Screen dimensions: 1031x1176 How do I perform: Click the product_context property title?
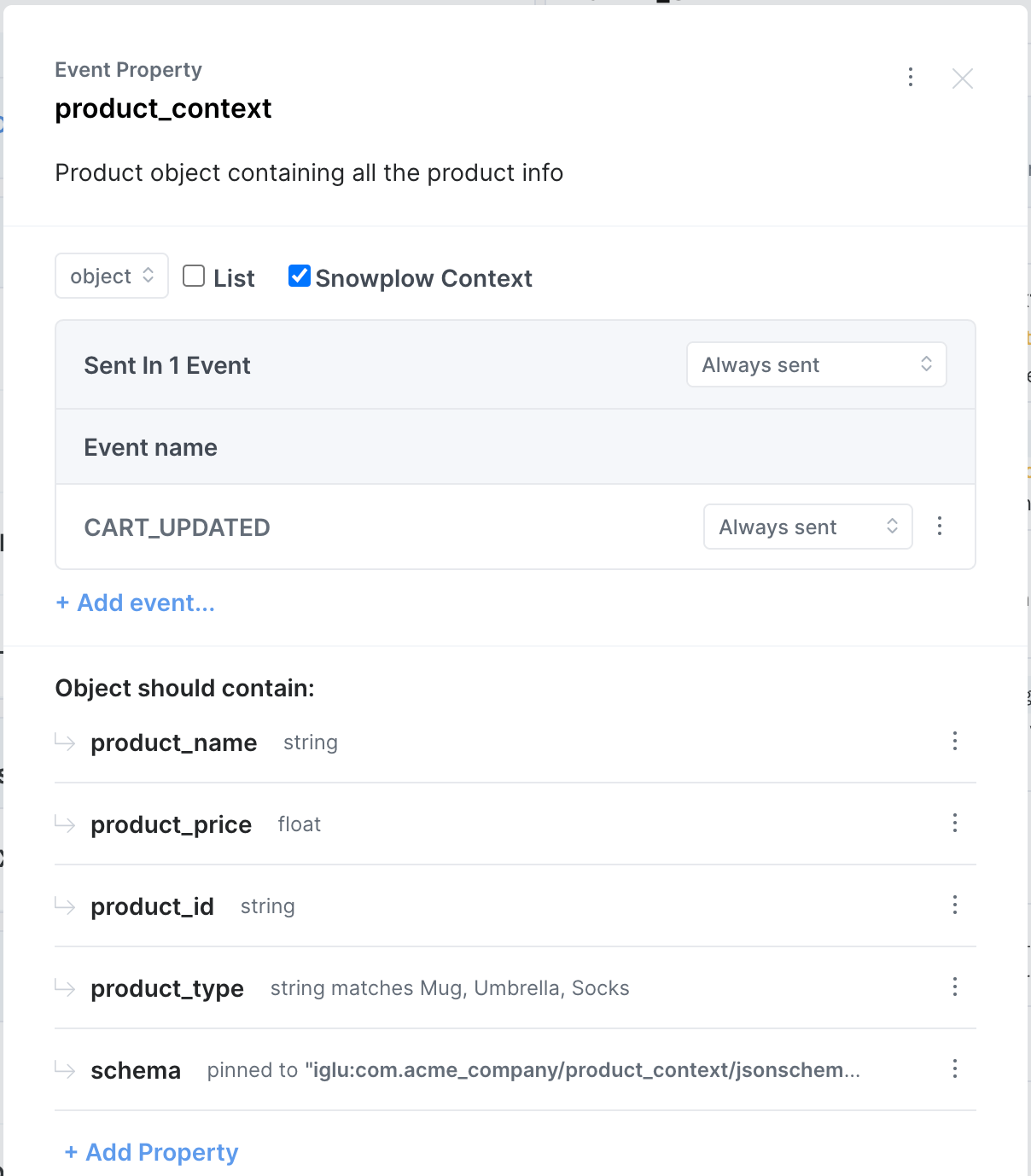(x=163, y=108)
